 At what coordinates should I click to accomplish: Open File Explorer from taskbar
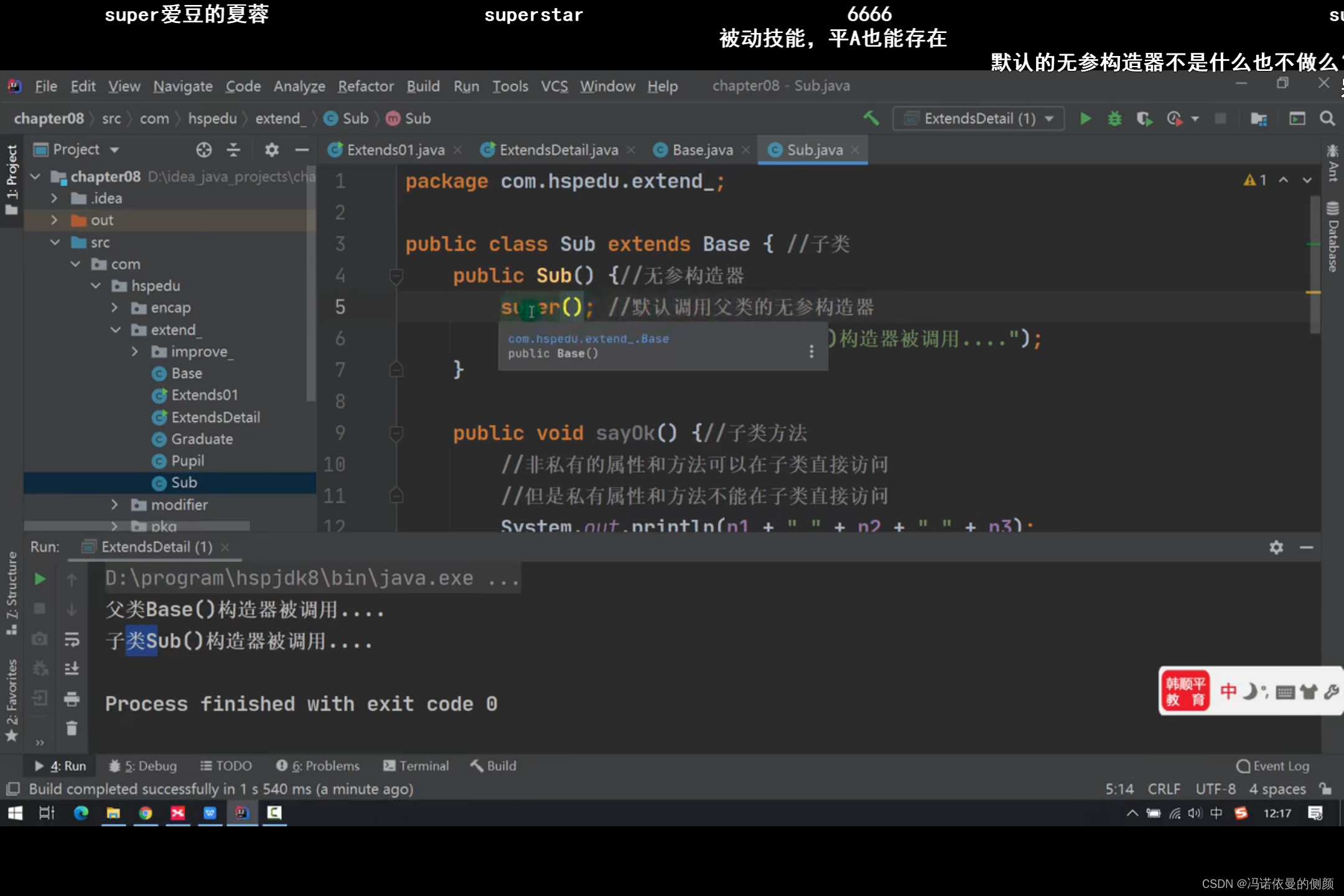[x=113, y=813]
